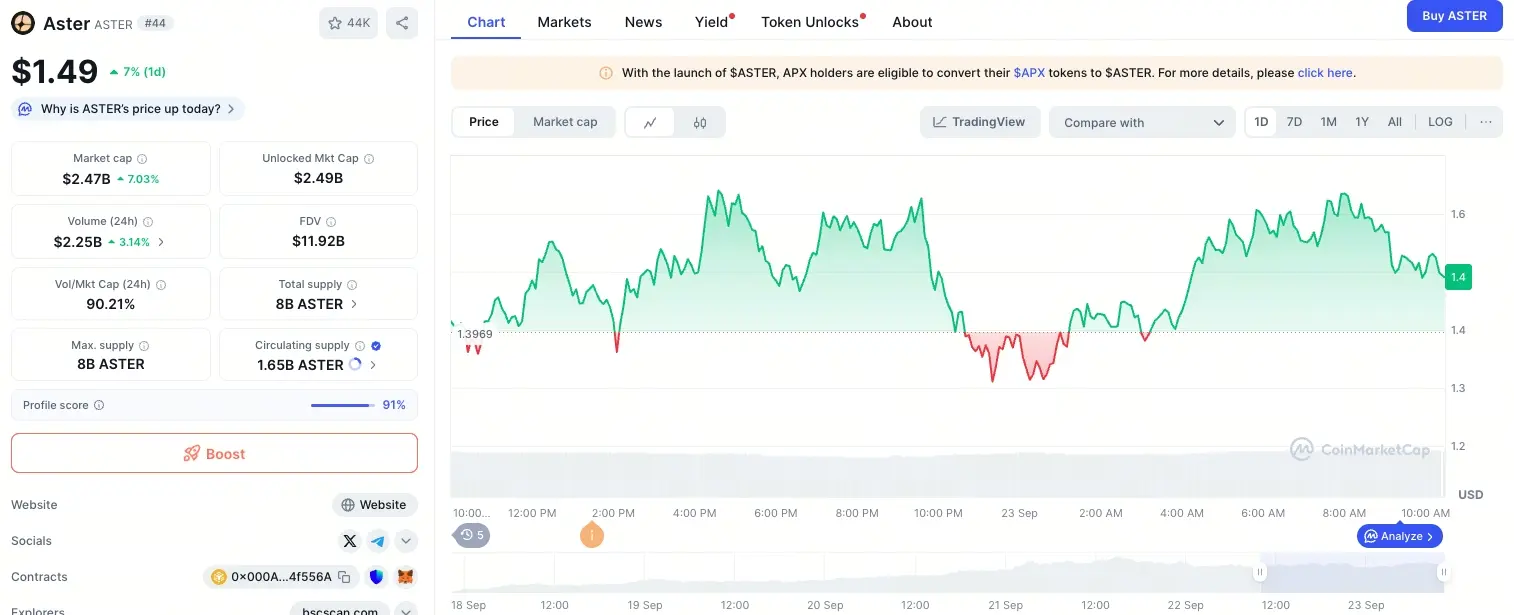Follow the click here link in banner
This screenshot has height=615, width=1514.
point(1325,73)
